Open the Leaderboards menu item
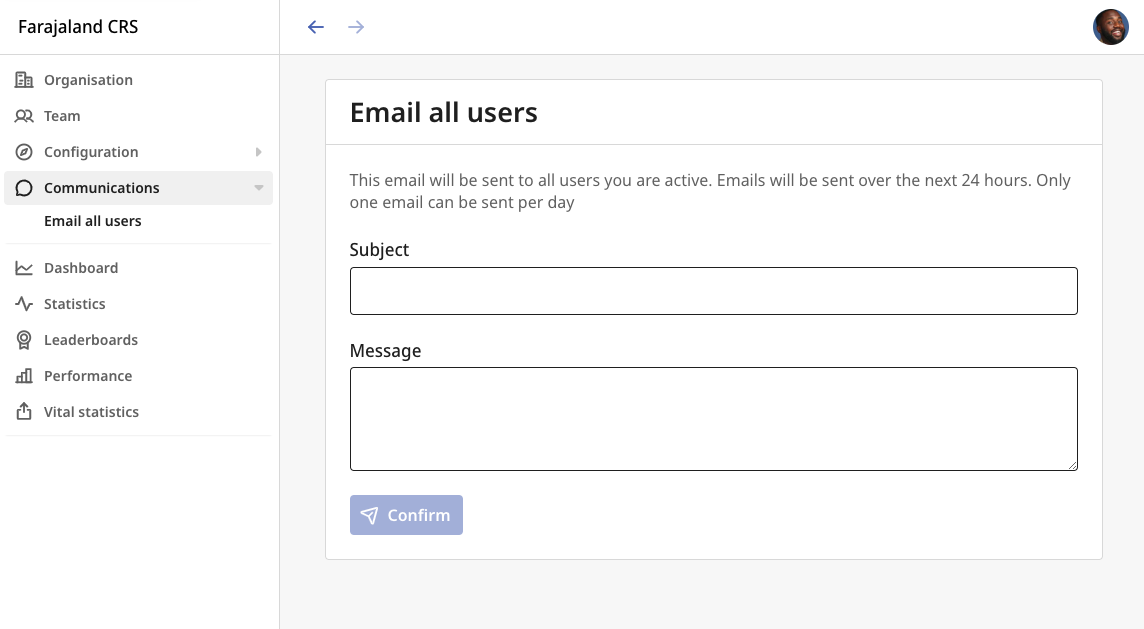This screenshot has width=1144, height=629. (91, 340)
